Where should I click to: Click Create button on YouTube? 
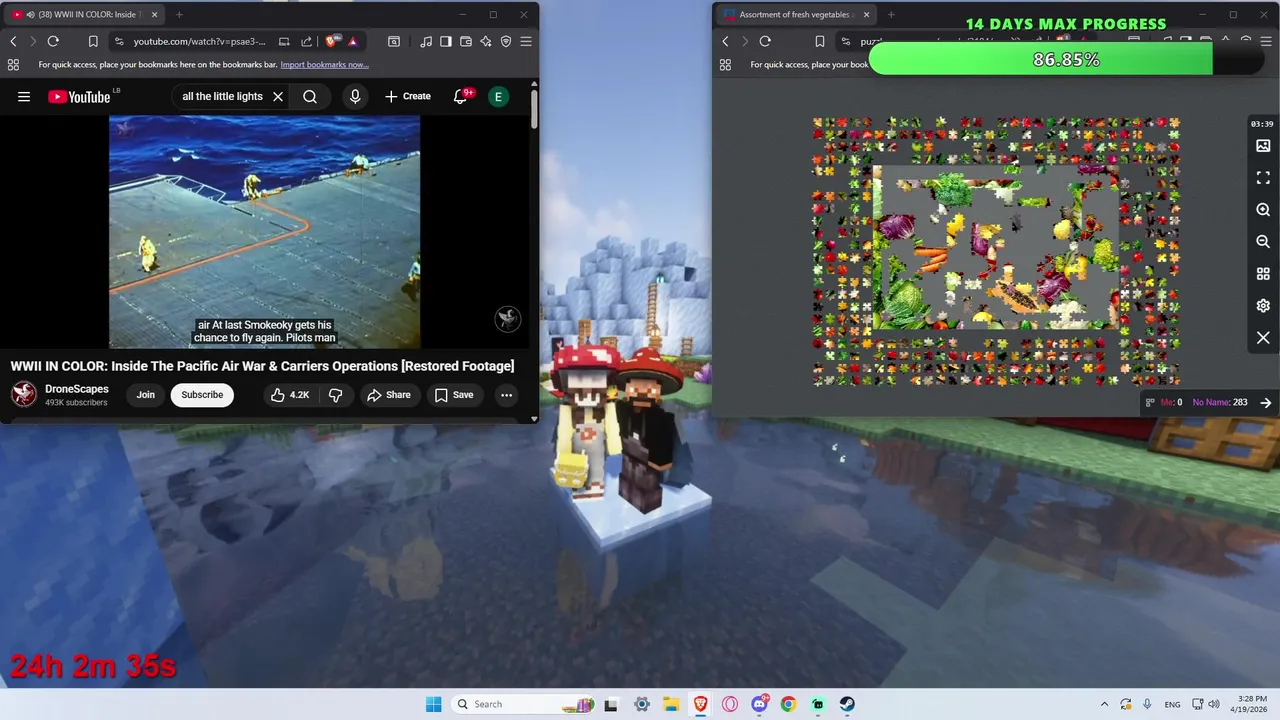(408, 97)
